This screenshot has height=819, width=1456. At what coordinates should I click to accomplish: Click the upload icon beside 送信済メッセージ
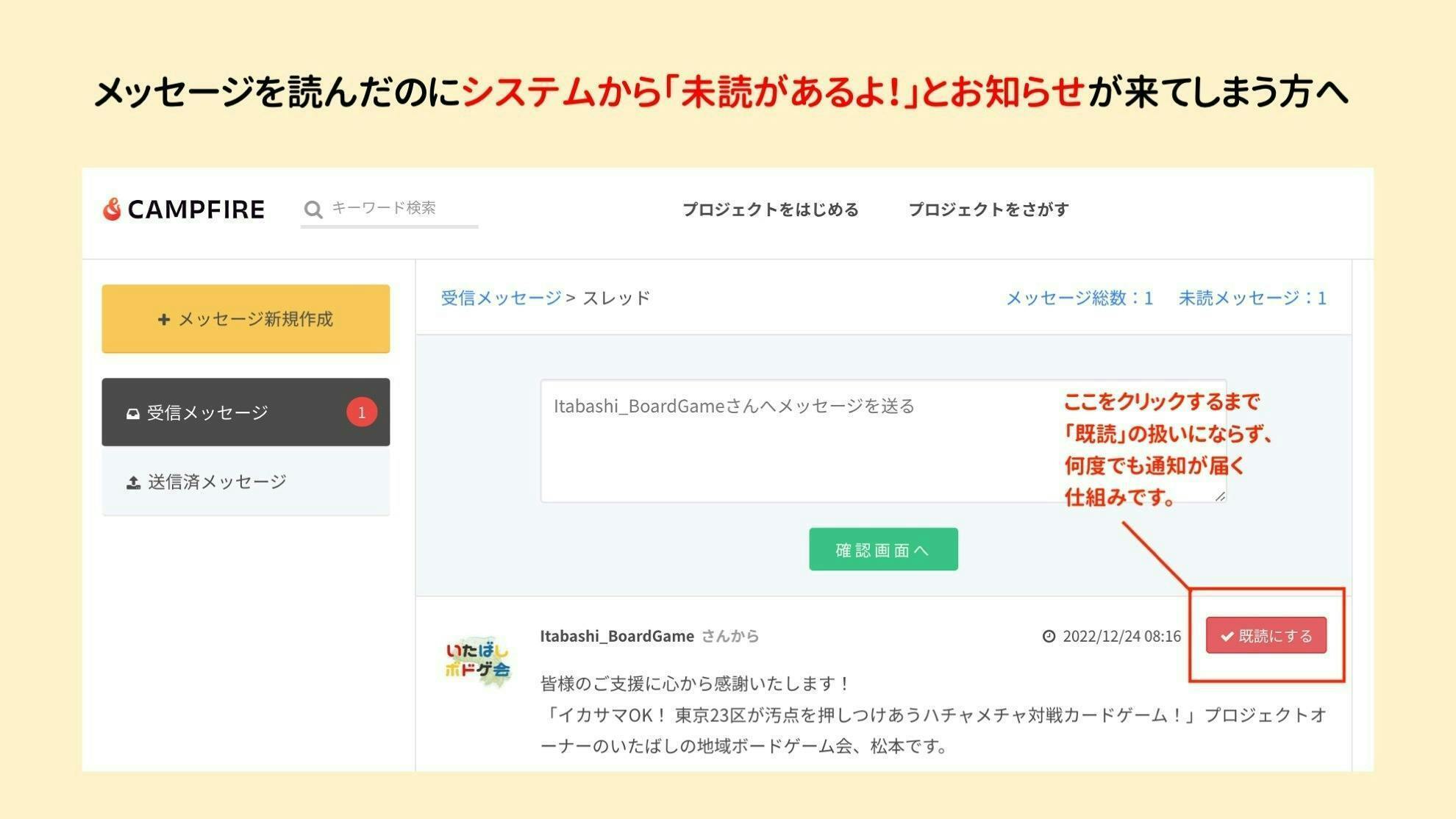[133, 482]
